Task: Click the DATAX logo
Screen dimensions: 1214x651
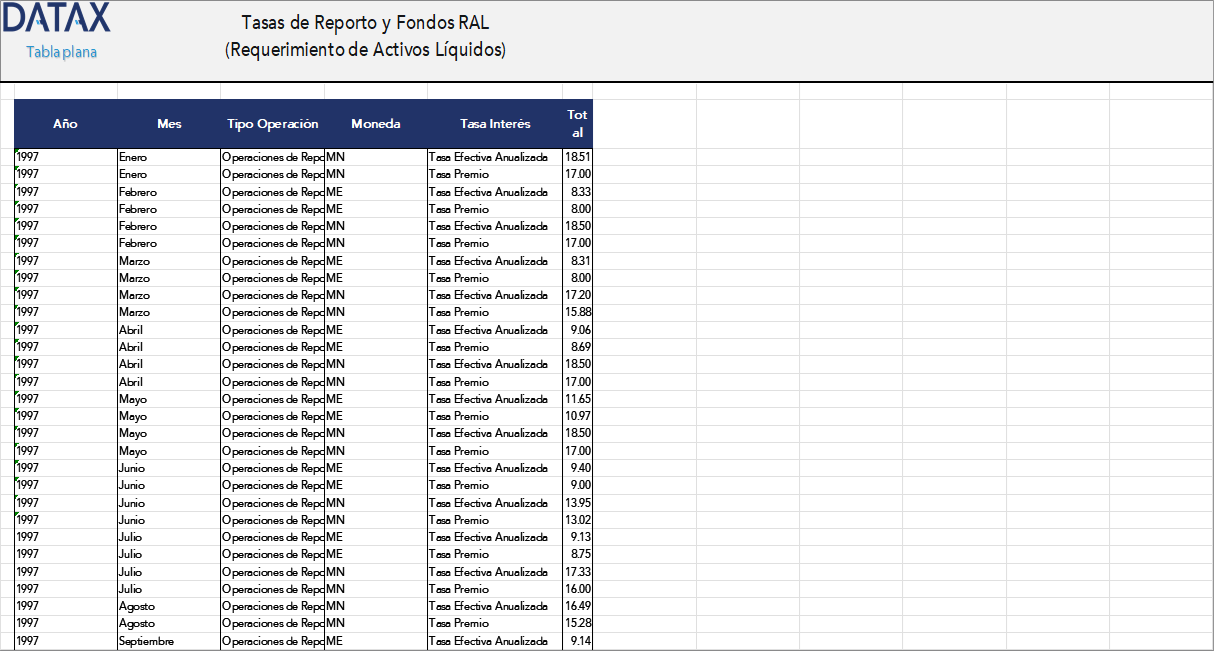Action: pos(56,18)
